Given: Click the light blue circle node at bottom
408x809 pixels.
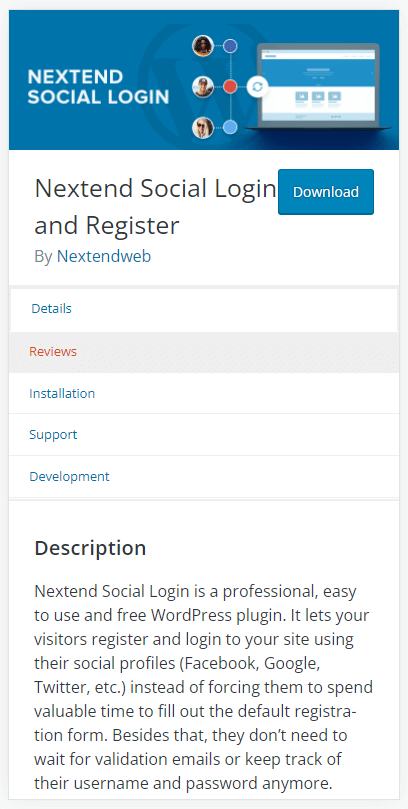Looking at the screenshot, I should pos(230,127).
